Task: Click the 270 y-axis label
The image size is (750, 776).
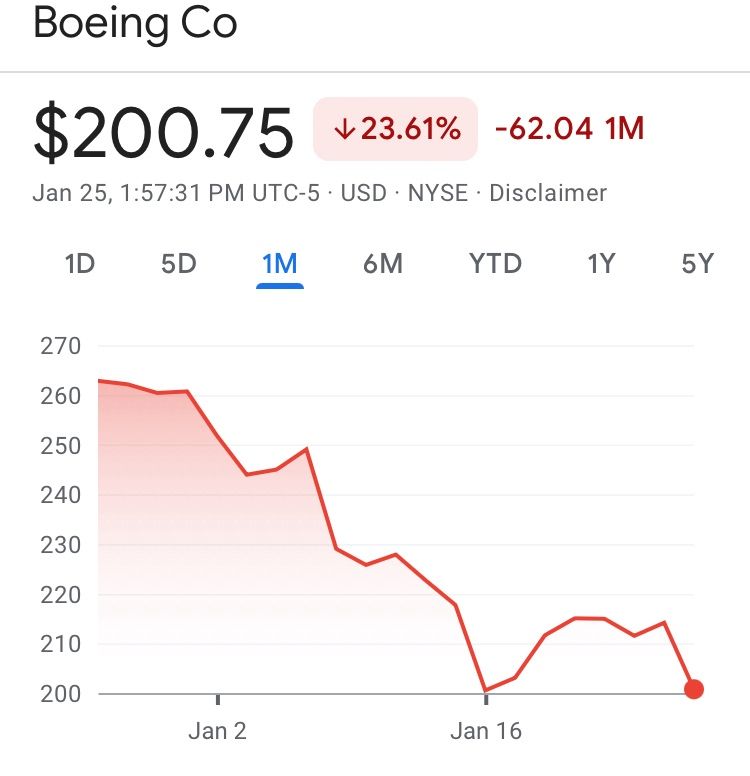Action: (x=60, y=347)
